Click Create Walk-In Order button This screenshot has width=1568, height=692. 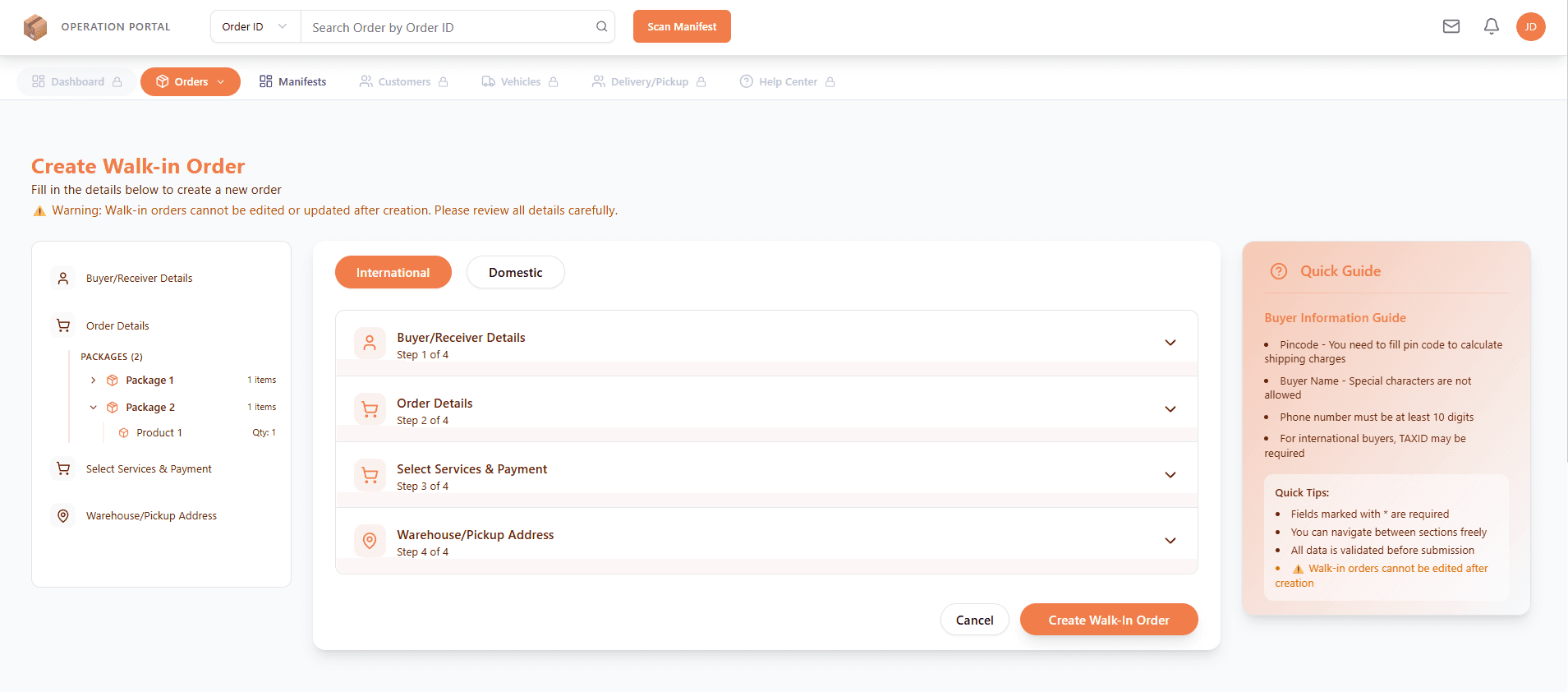[x=1109, y=620]
